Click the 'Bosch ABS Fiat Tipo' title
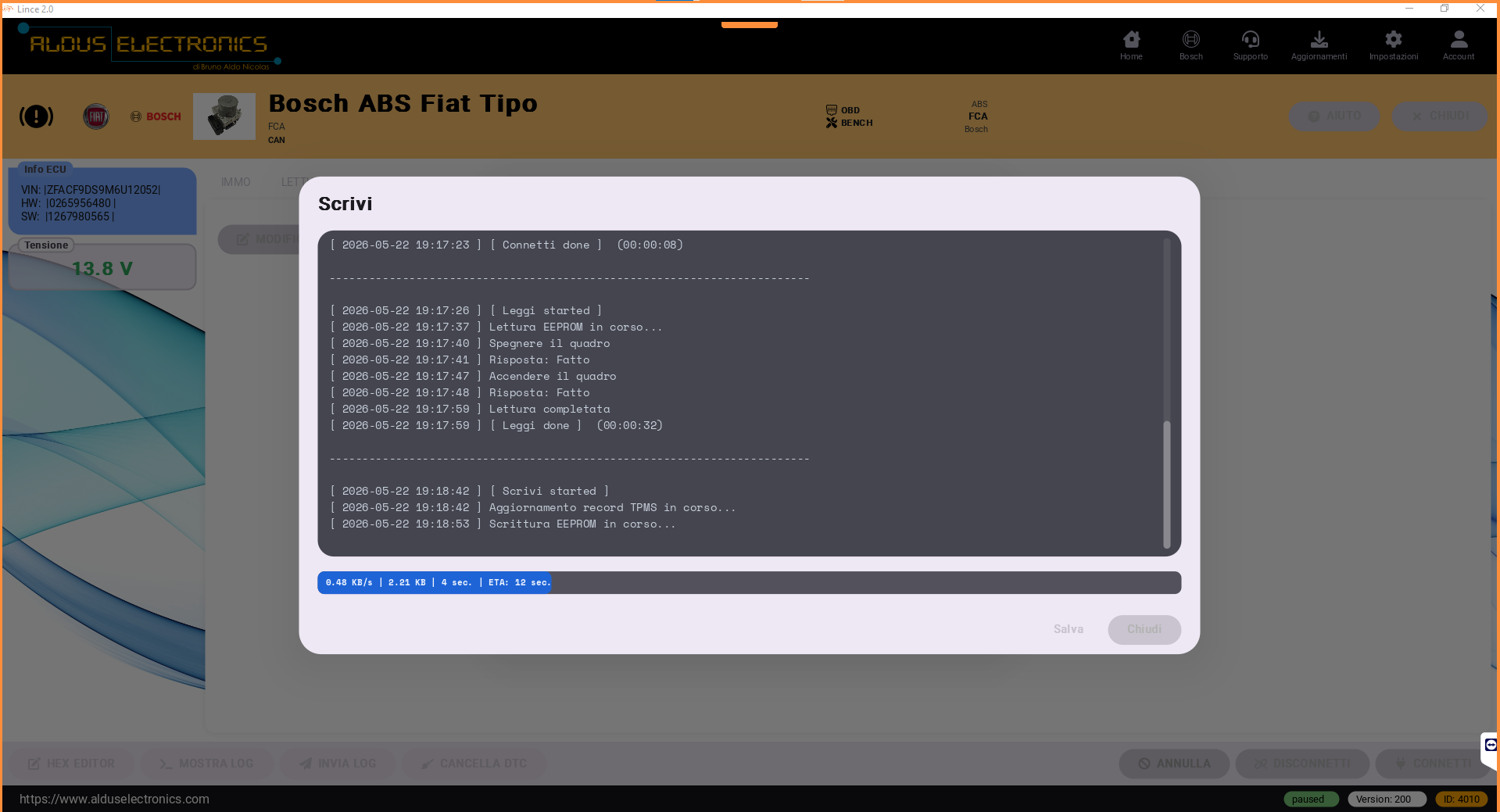 [x=403, y=103]
